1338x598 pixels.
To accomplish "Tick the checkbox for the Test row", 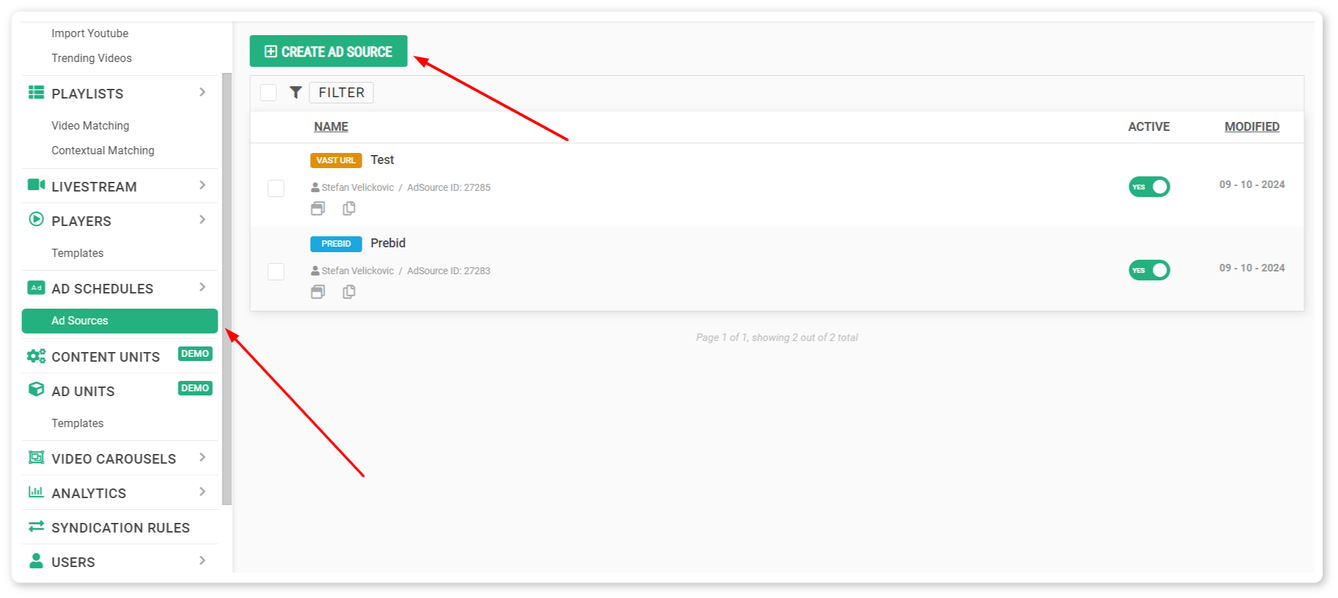I will [276, 188].
